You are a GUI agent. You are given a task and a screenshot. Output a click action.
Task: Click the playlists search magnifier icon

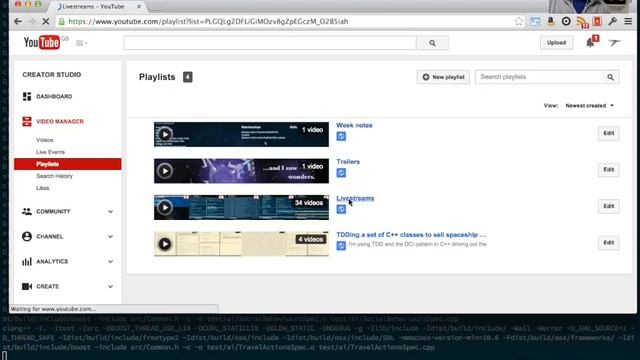(x=610, y=77)
